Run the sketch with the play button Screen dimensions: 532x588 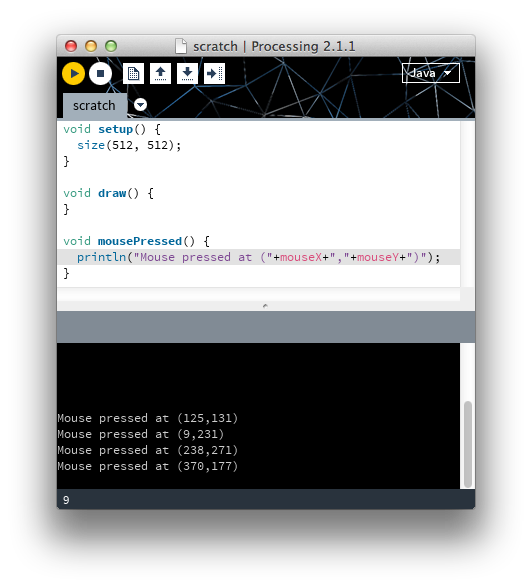point(73,73)
